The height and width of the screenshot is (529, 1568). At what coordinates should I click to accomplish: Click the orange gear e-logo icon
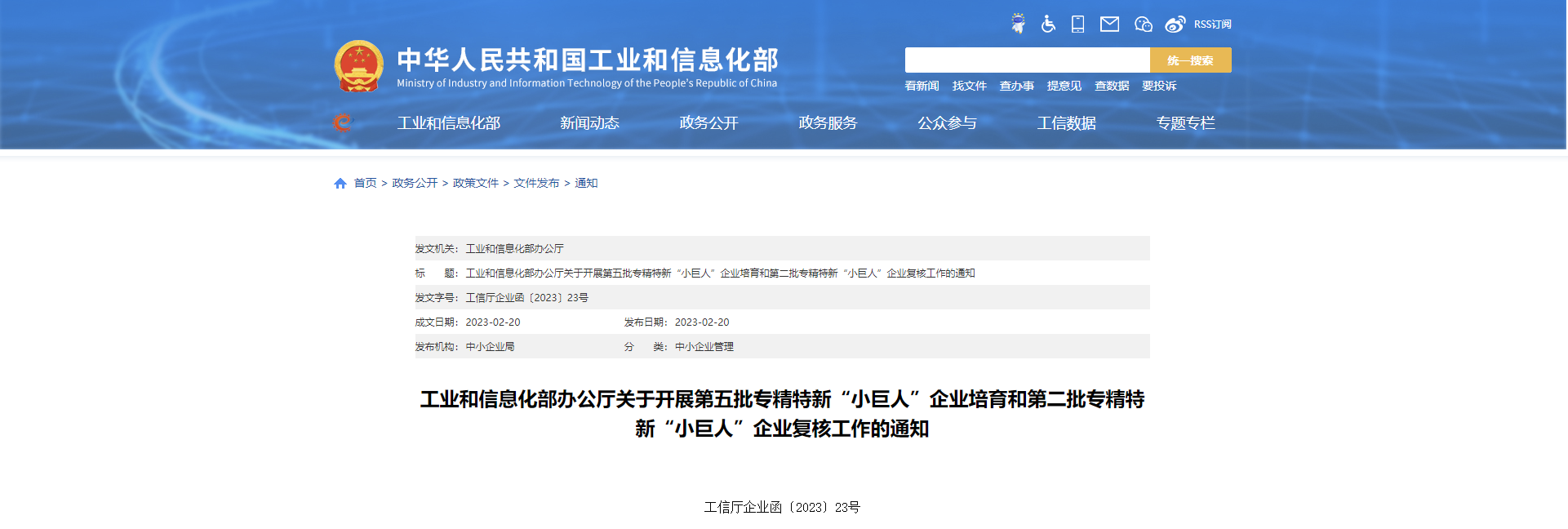pyautogui.click(x=342, y=122)
